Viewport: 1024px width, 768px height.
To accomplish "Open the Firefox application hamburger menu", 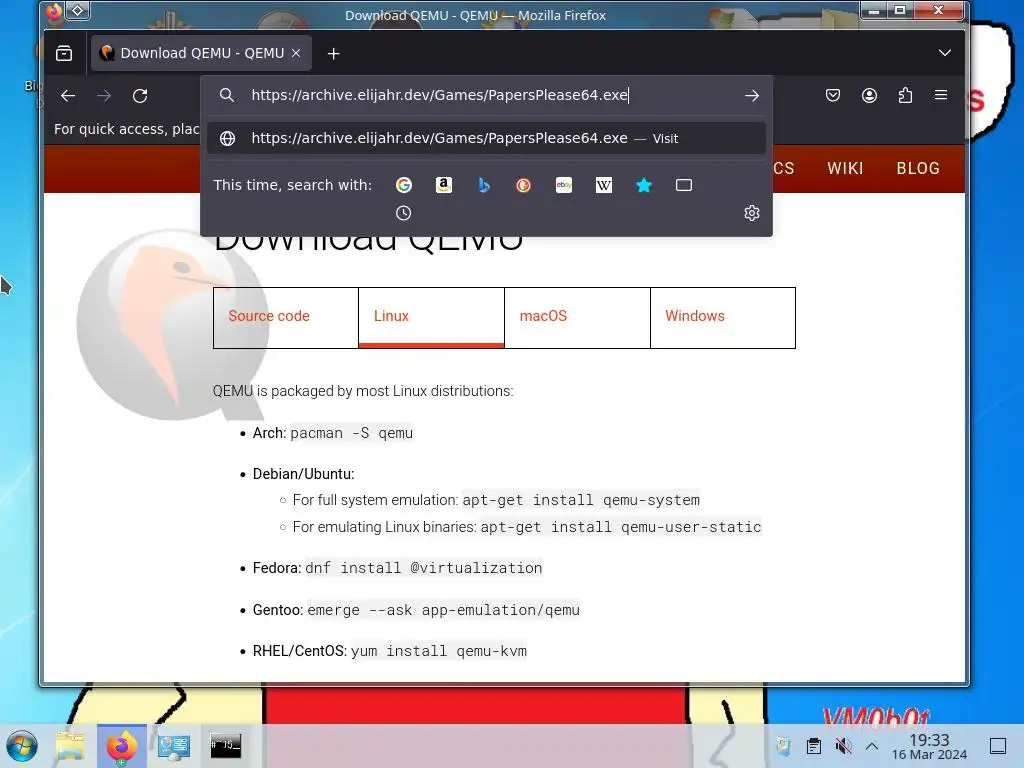I will tap(941, 95).
